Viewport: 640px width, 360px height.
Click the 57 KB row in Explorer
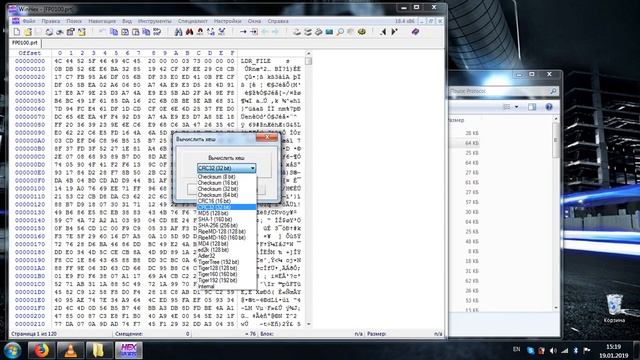coord(472,202)
